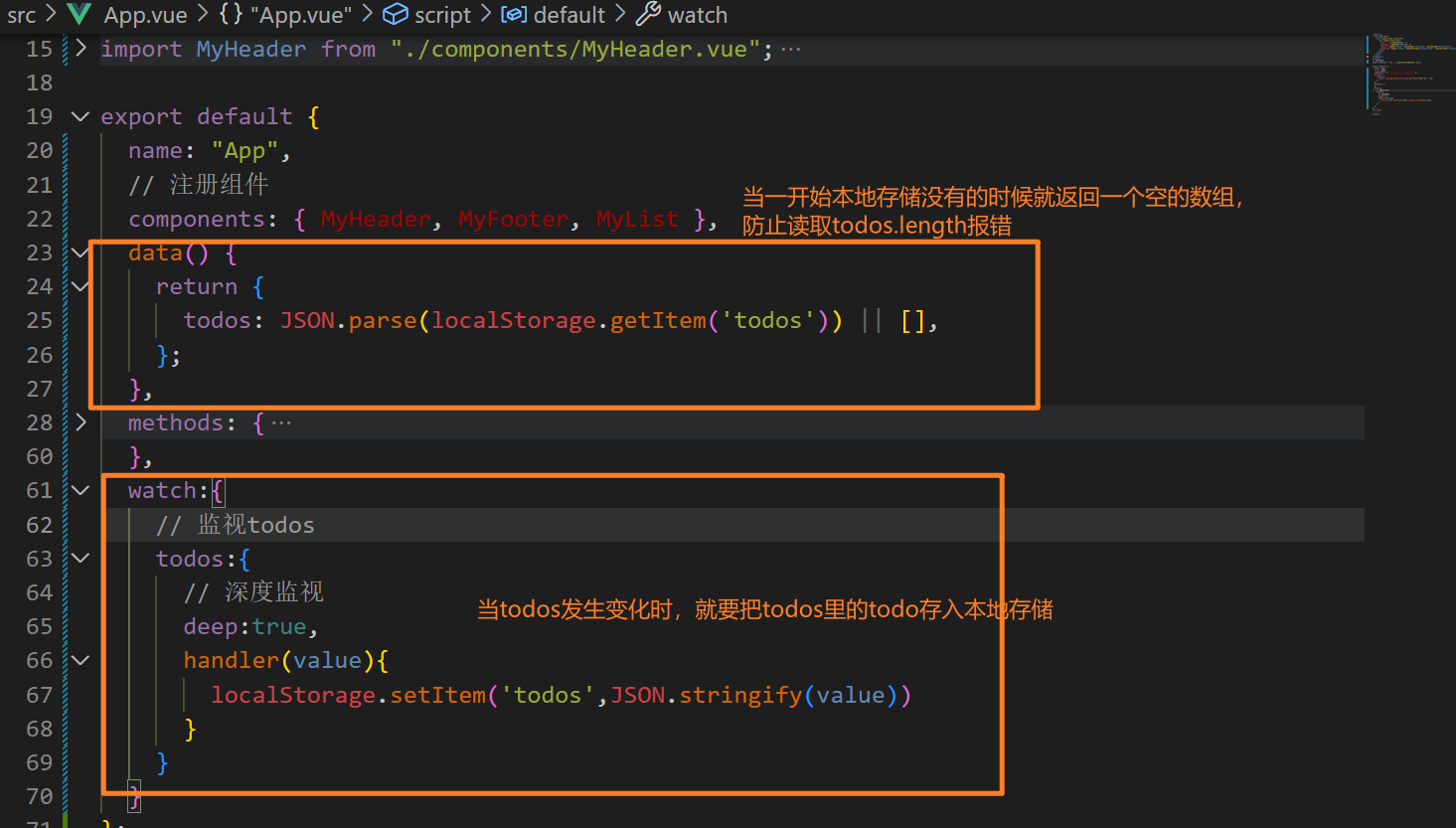This screenshot has width=1456, height=828.
Task: Click MyFooter in the components line
Action: [x=514, y=219]
